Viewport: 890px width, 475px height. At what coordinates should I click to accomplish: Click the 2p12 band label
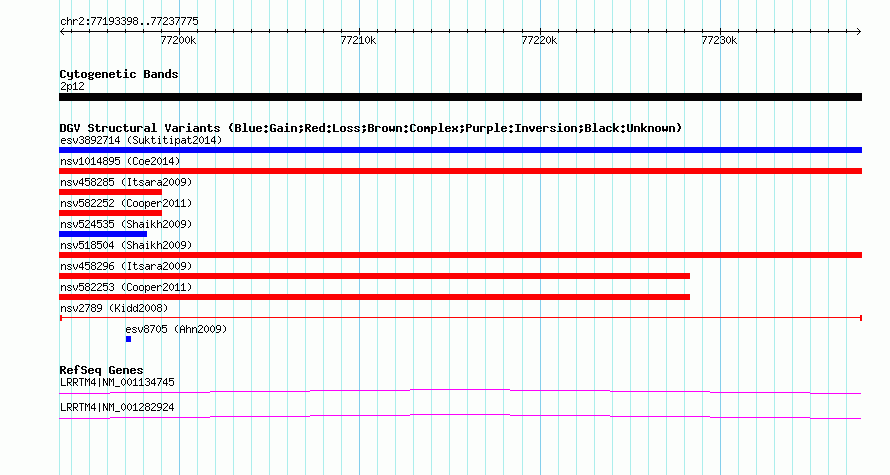click(72, 86)
